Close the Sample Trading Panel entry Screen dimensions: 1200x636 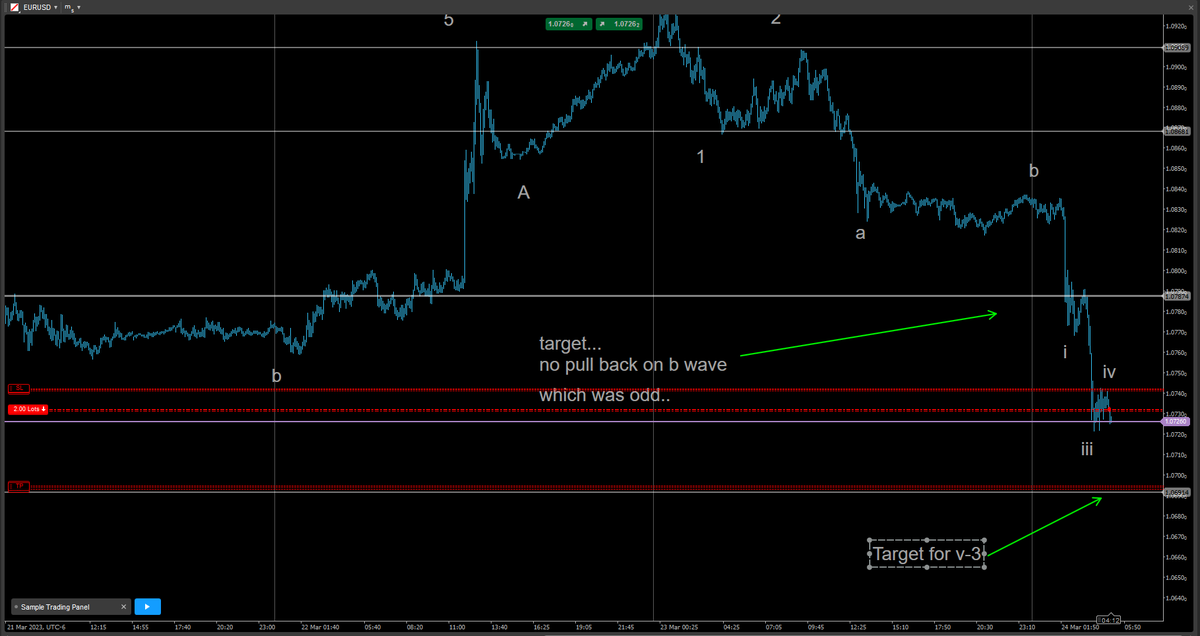(124, 606)
